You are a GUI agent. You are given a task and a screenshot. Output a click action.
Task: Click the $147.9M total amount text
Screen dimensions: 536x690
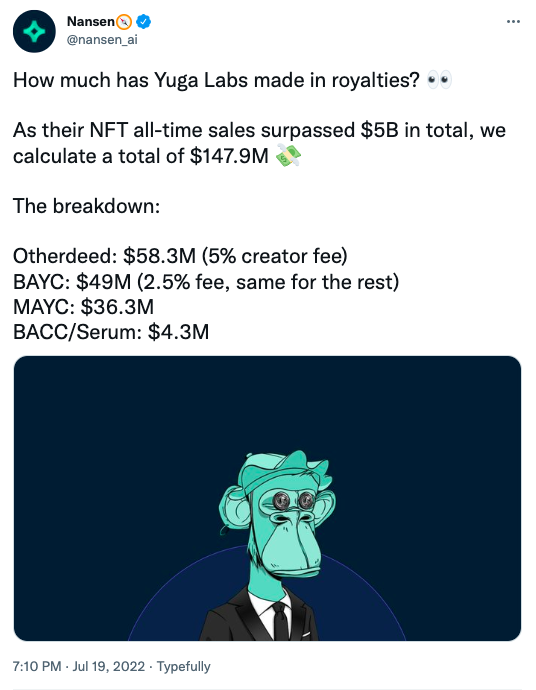point(229,156)
